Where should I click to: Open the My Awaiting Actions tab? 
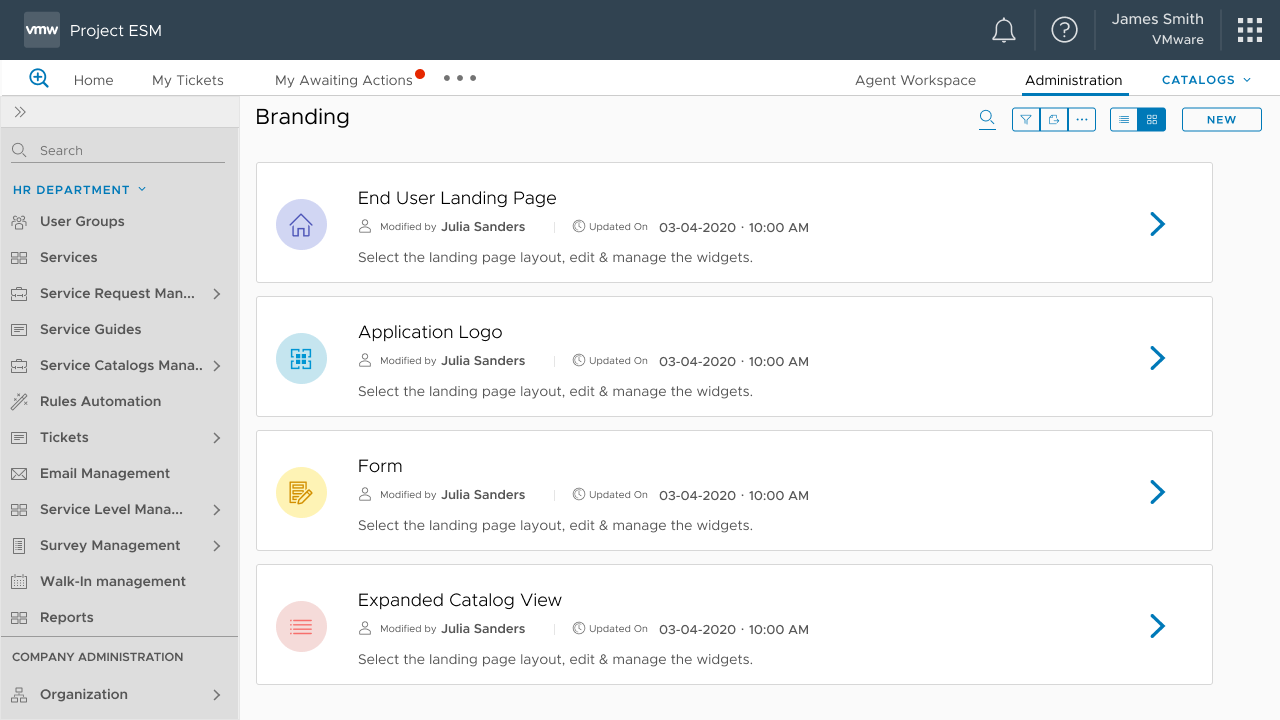tap(344, 80)
